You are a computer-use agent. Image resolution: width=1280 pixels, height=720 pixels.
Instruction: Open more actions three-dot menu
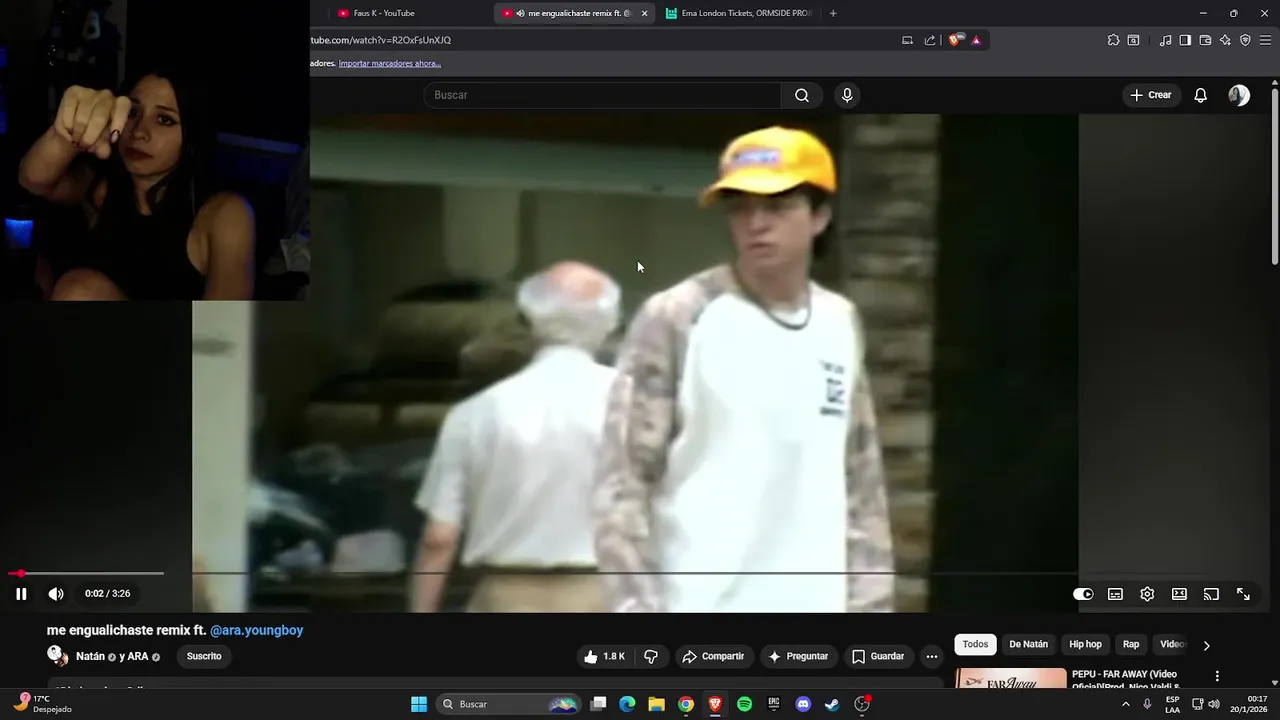(931, 656)
